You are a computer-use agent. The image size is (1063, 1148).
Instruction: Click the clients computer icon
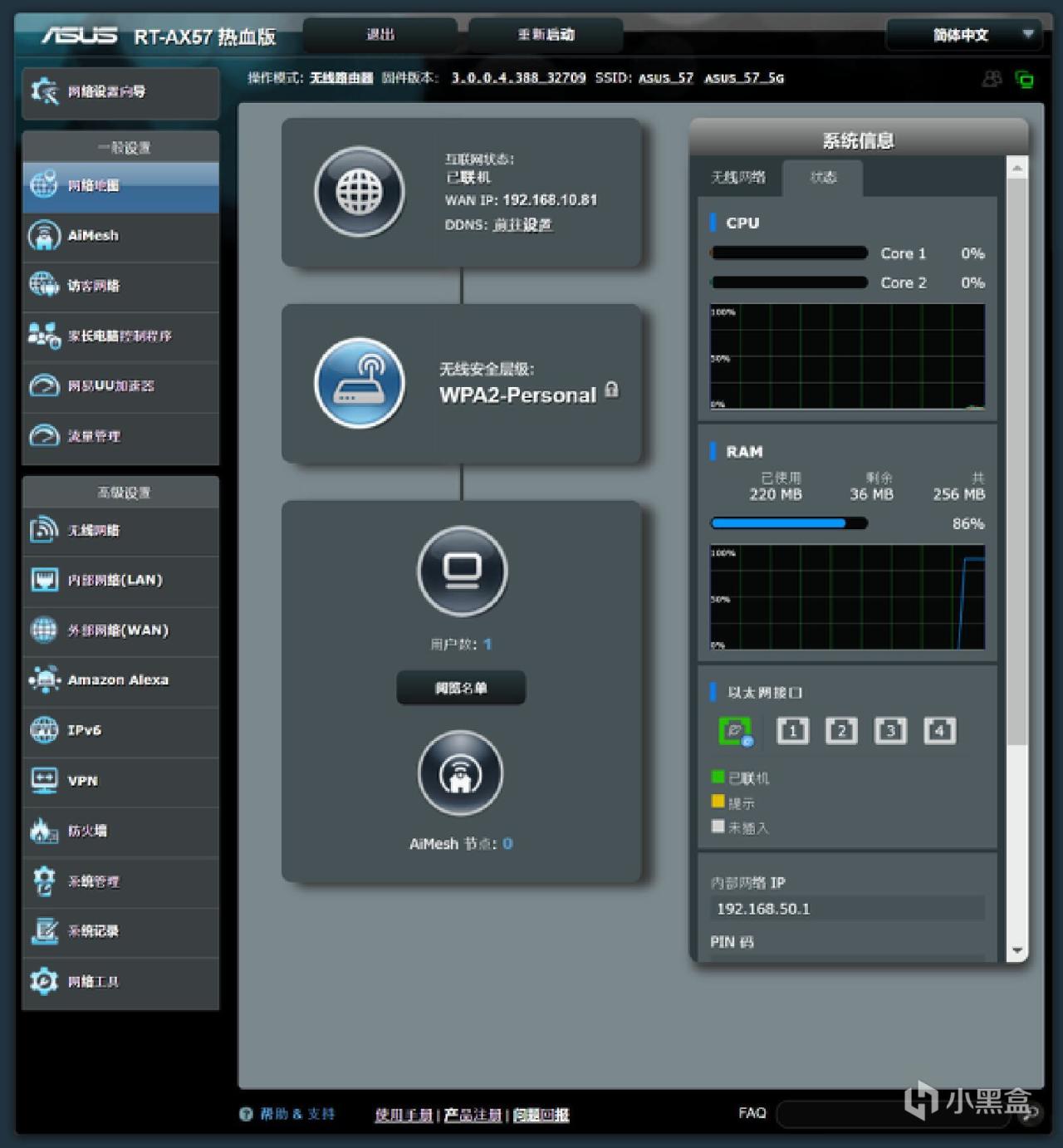pyautogui.click(x=462, y=572)
